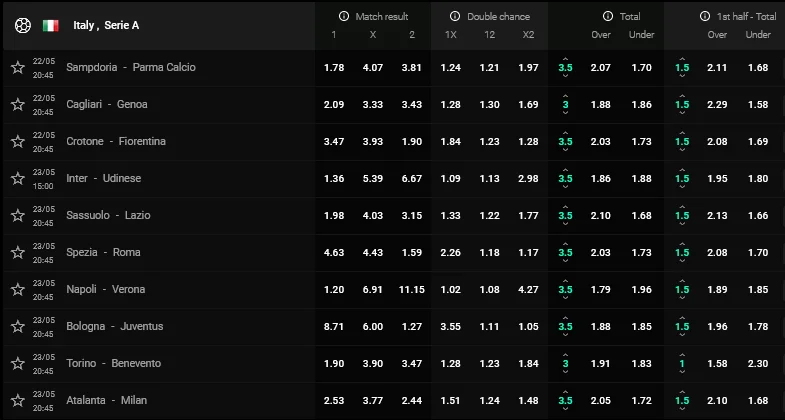Viewport: 785px width, 420px height.
Task: Click the info icon beside Match result
Action: coord(344,17)
